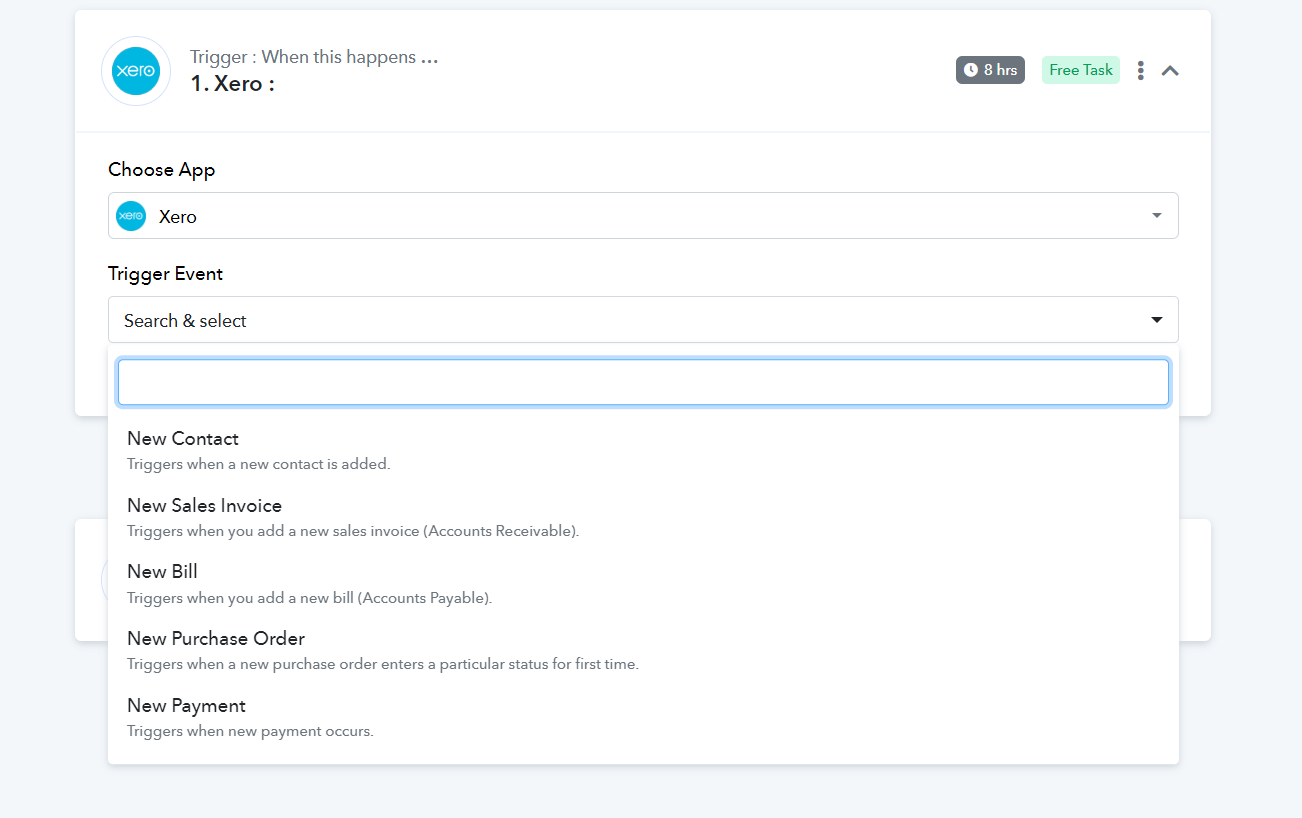Click the Choose App label
The image size is (1302, 818).
[161, 170]
